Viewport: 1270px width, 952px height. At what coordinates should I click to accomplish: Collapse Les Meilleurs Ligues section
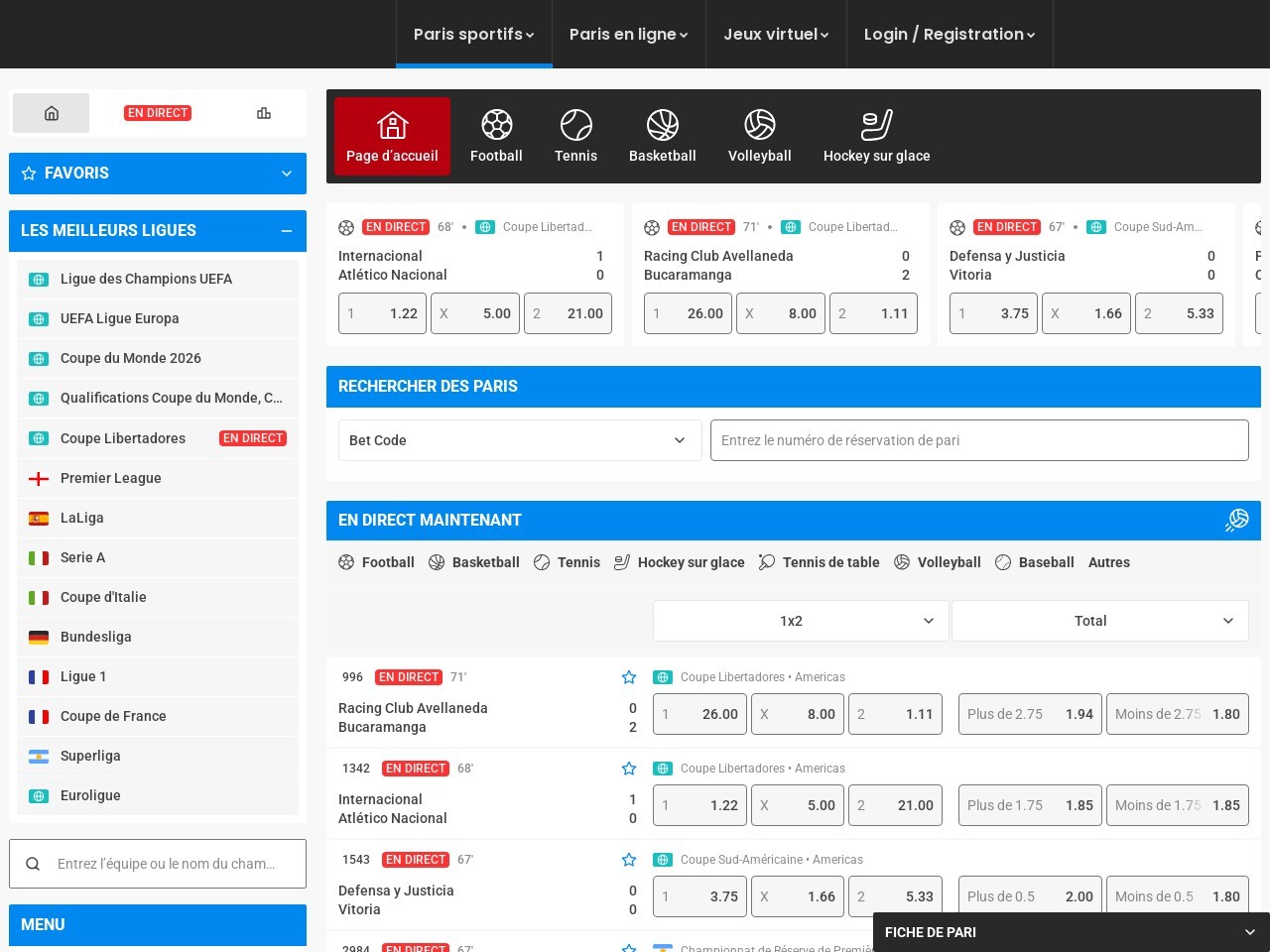(x=287, y=231)
